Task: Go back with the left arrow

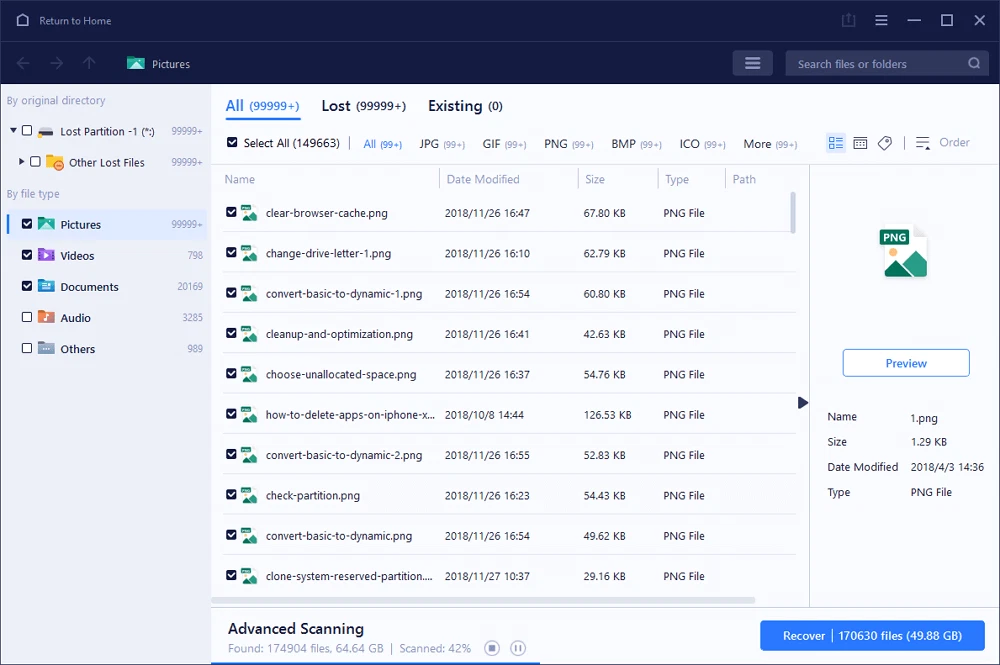Action: pos(23,63)
